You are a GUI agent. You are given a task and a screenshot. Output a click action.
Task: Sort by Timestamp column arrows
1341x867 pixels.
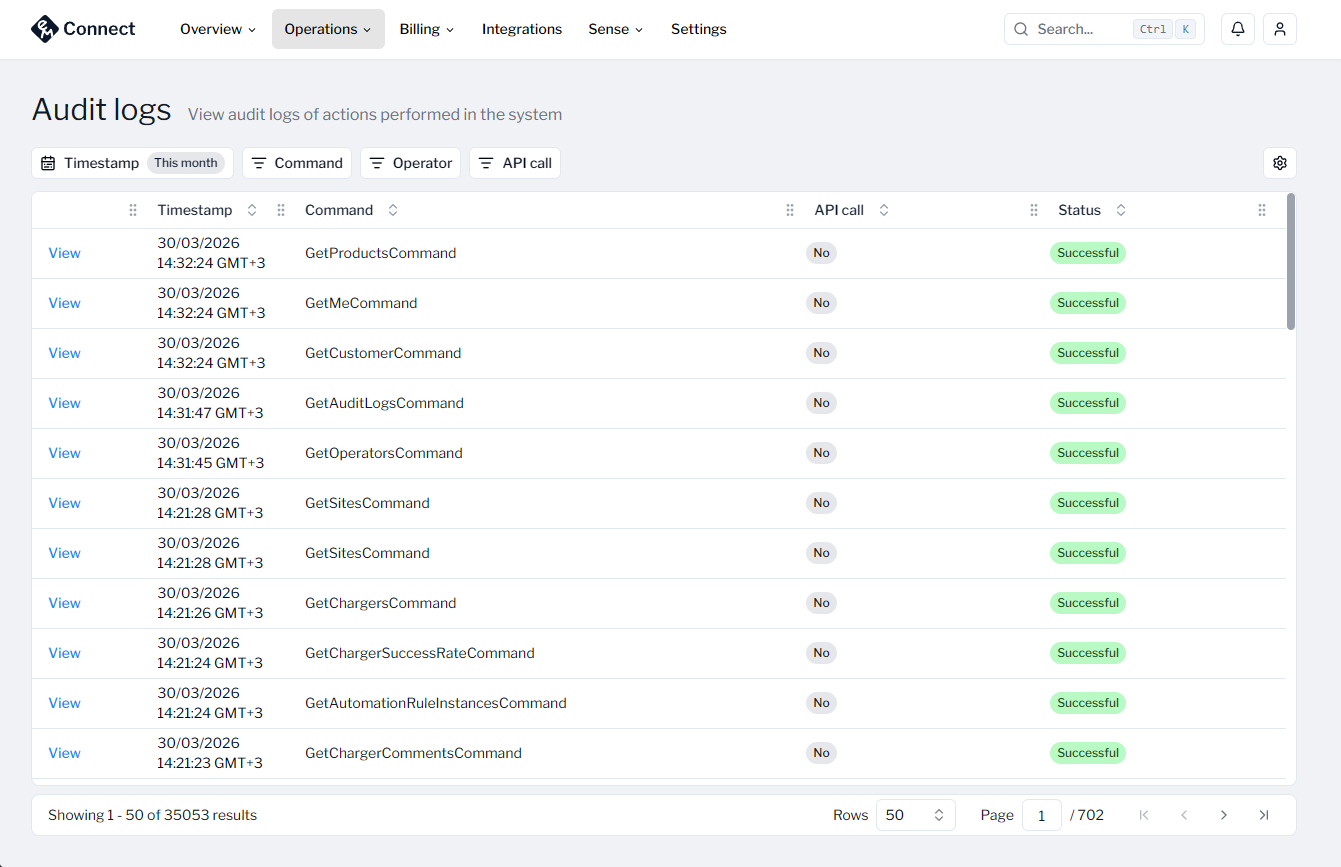tap(252, 210)
